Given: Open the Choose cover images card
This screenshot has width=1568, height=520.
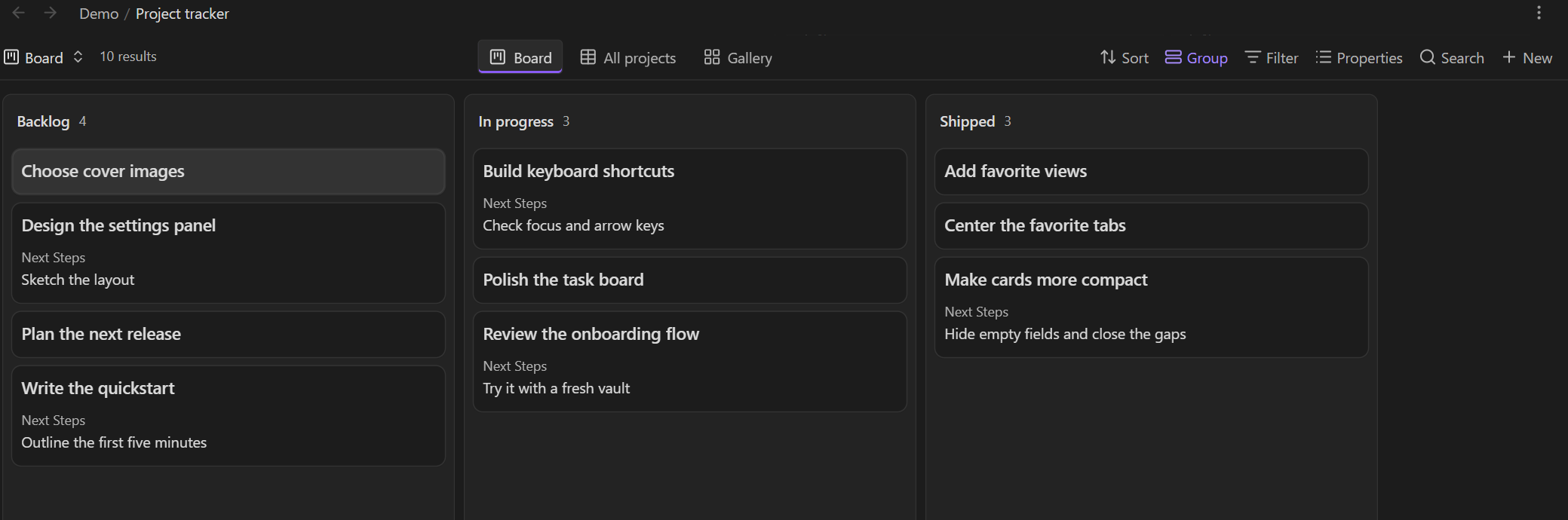Looking at the screenshot, I should (x=229, y=172).
